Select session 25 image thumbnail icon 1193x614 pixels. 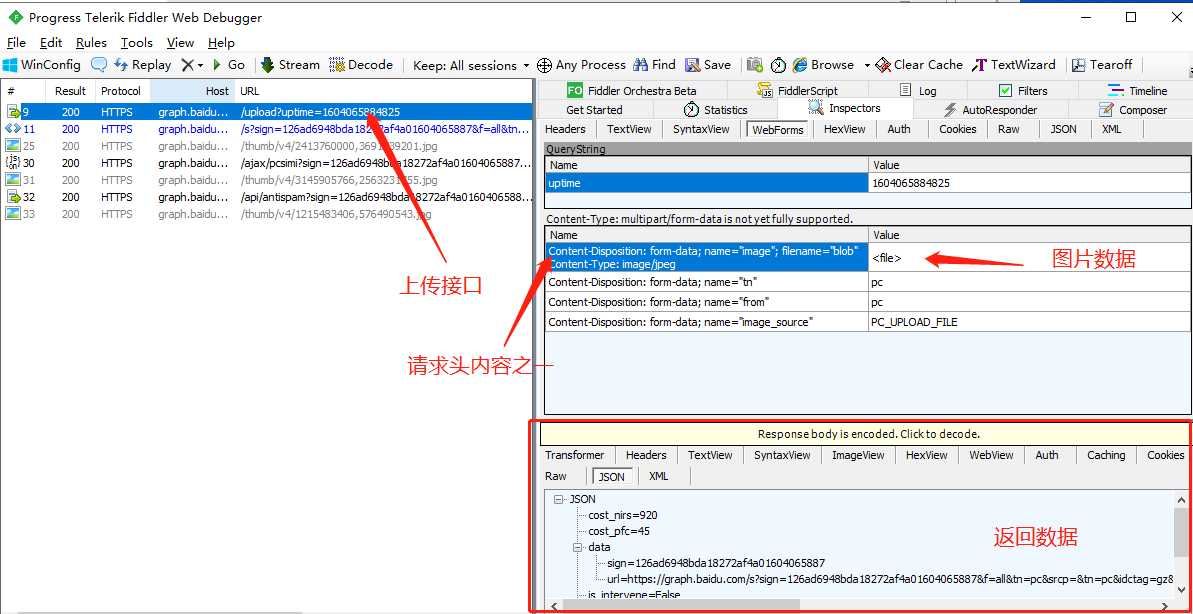[13, 146]
